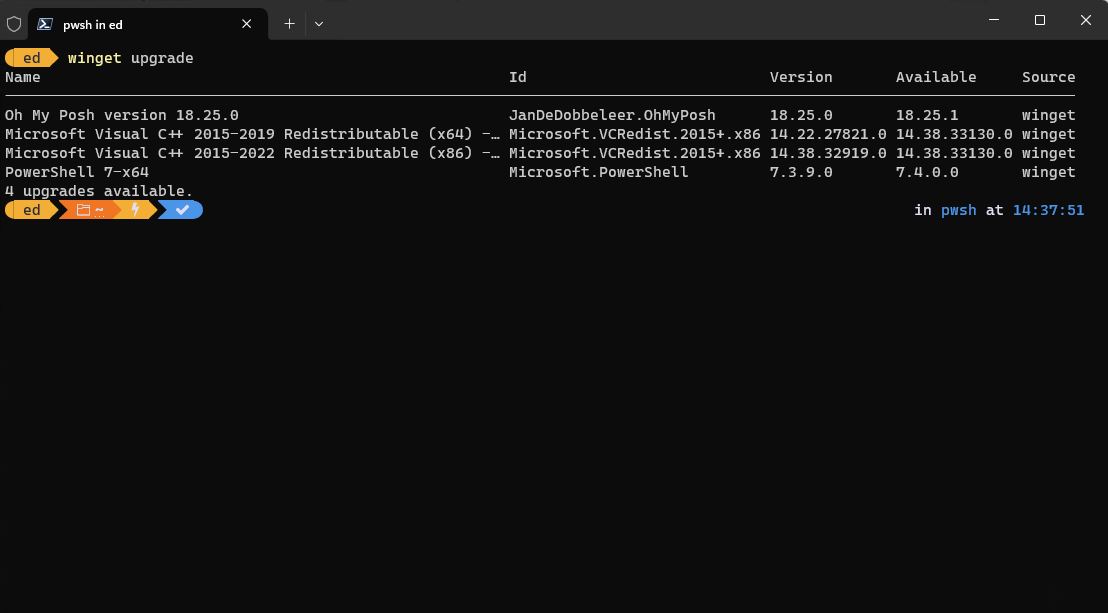This screenshot has width=1108, height=613.
Task: Expand the new tab profile dropdown
Action: 319,24
